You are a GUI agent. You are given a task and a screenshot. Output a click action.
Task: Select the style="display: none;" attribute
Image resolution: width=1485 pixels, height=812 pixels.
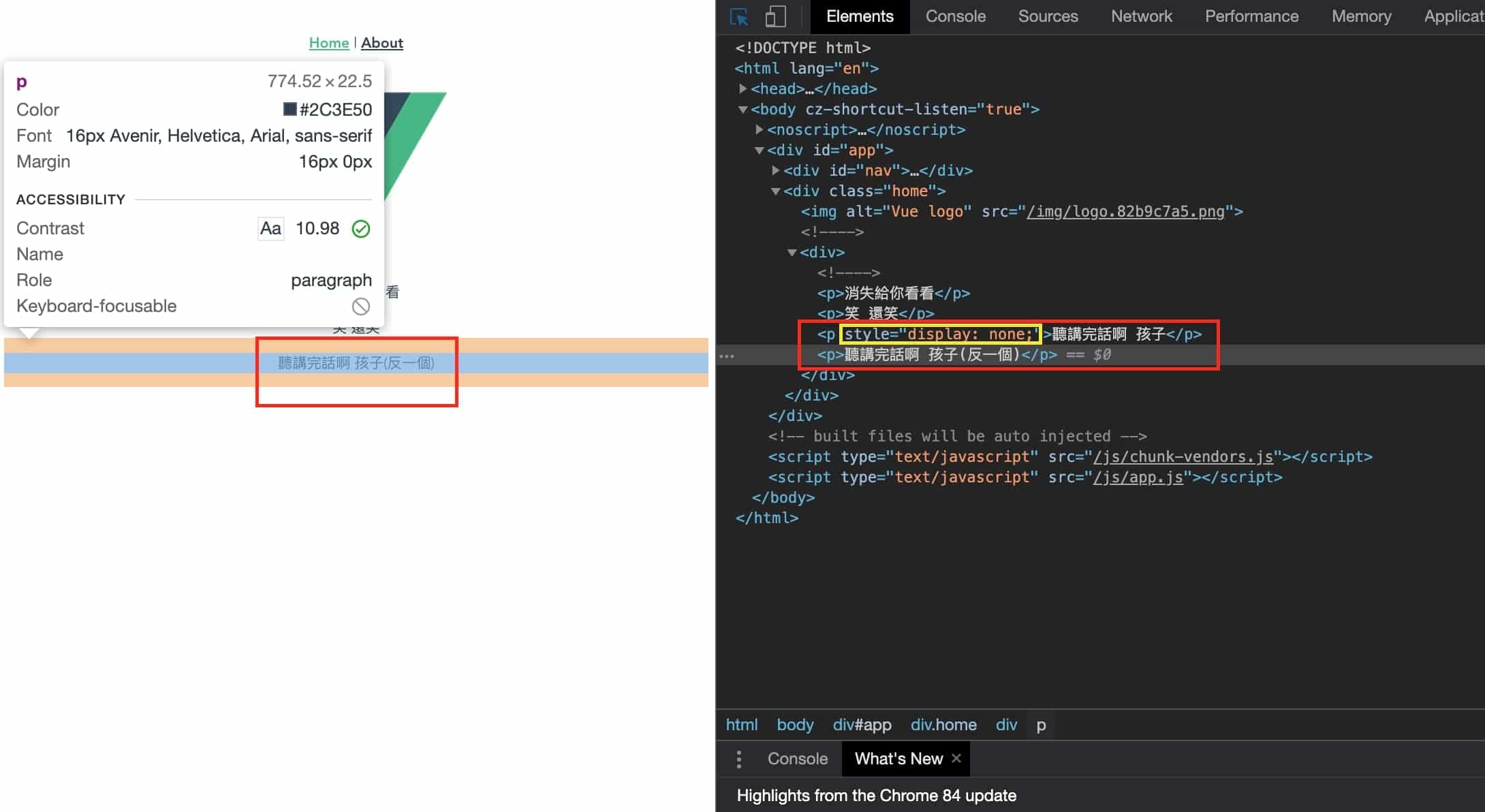point(940,334)
